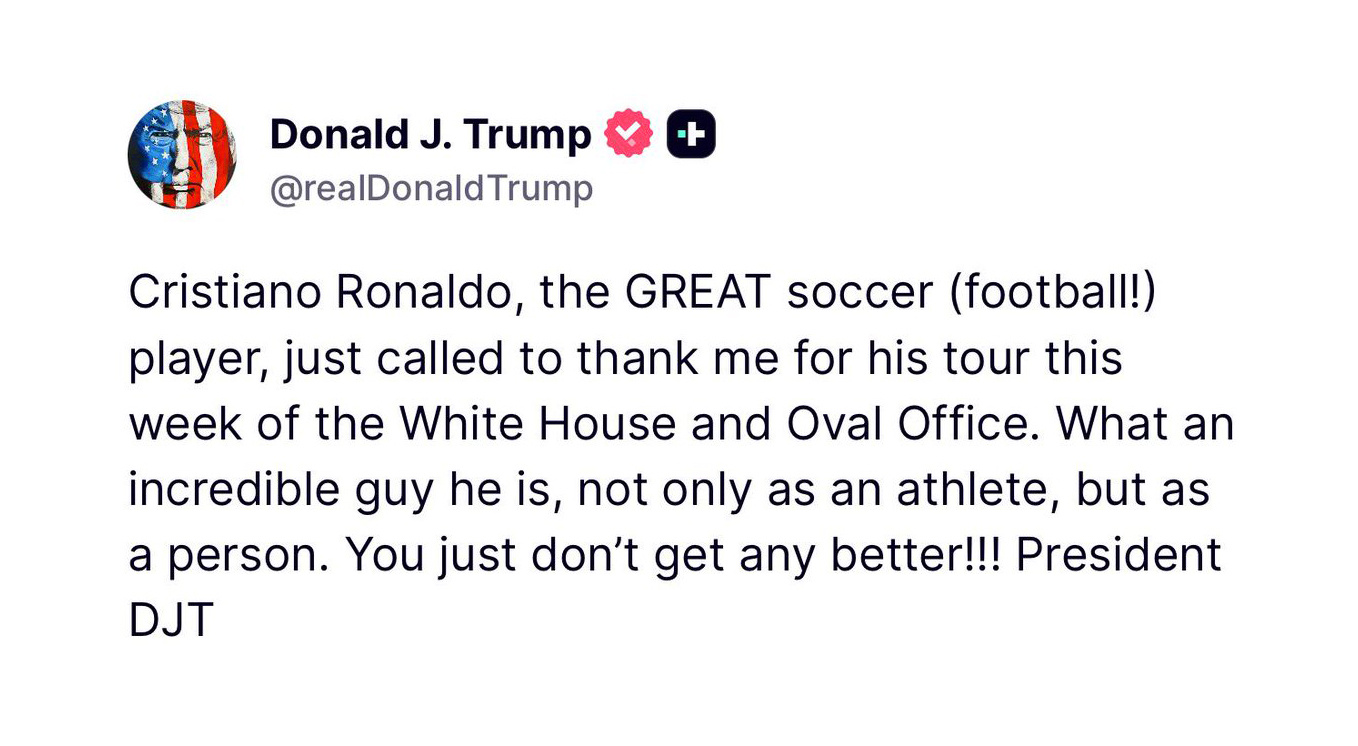Click the red verified checkmark badge
The width and height of the screenshot is (1358, 746).
tap(629, 135)
